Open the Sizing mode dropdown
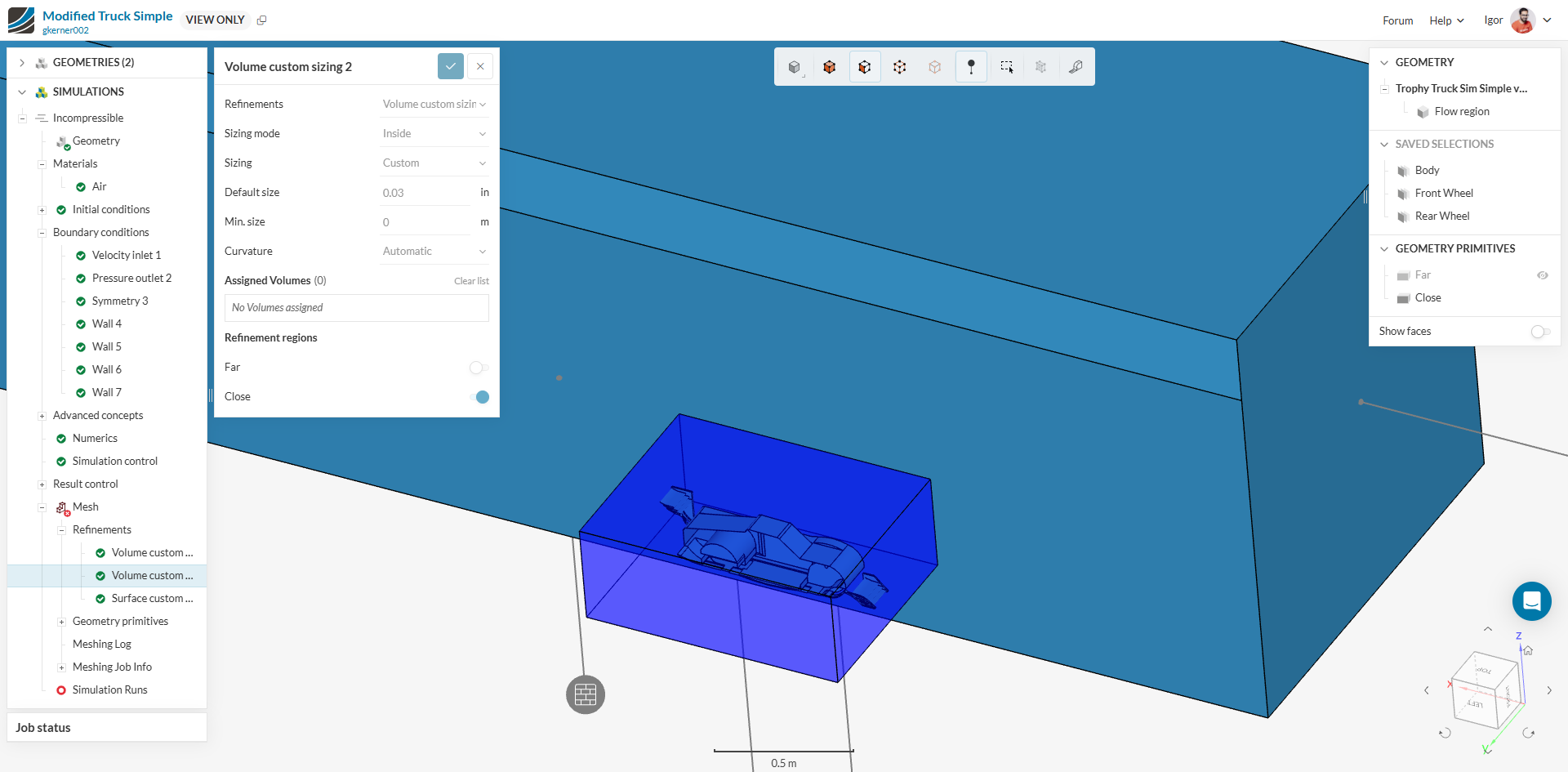Image resolution: width=1568 pixels, height=772 pixels. point(434,134)
